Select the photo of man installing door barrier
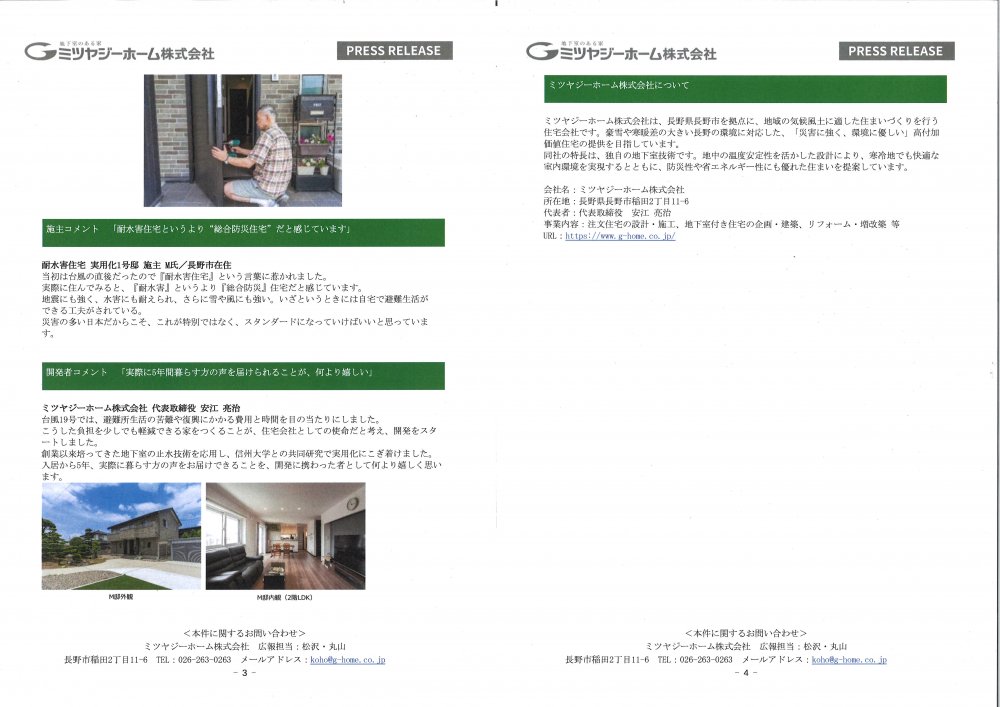1000x707 pixels. click(243, 140)
